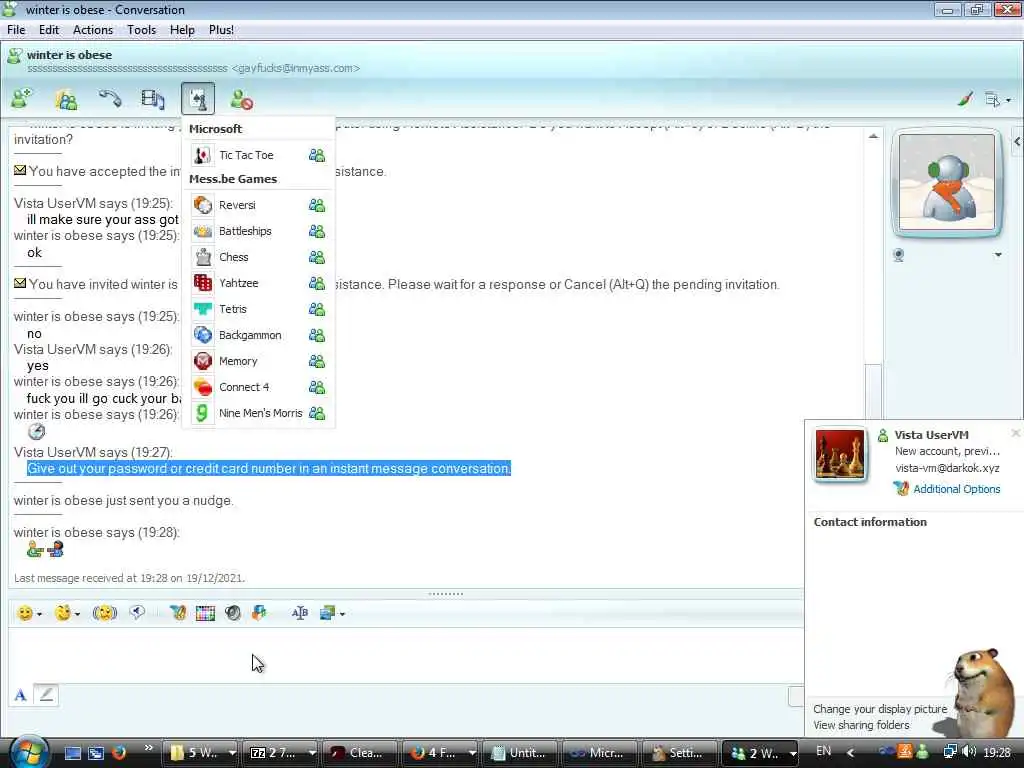Close the Vista UserVM contact card
This screenshot has height=768, width=1024.
[x=1016, y=433]
